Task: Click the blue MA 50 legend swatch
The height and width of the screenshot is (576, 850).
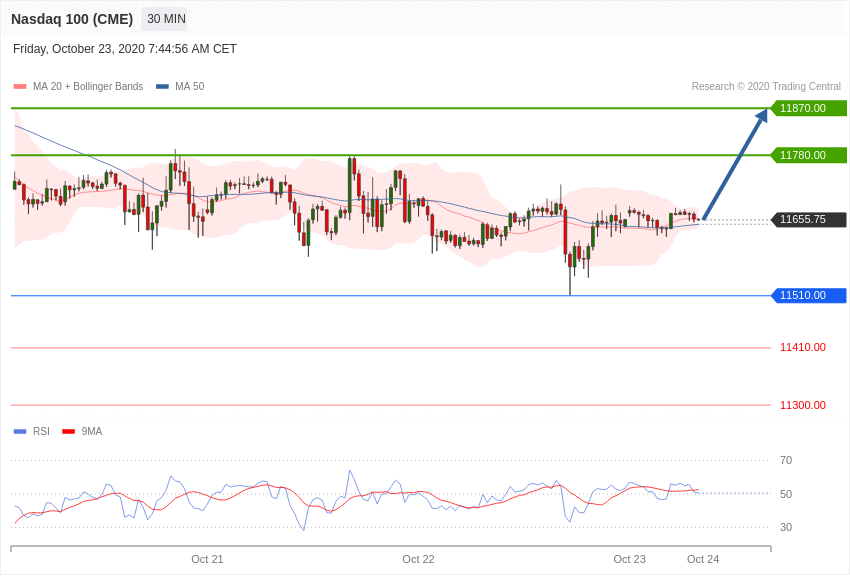Action: (x=162, y=87)
